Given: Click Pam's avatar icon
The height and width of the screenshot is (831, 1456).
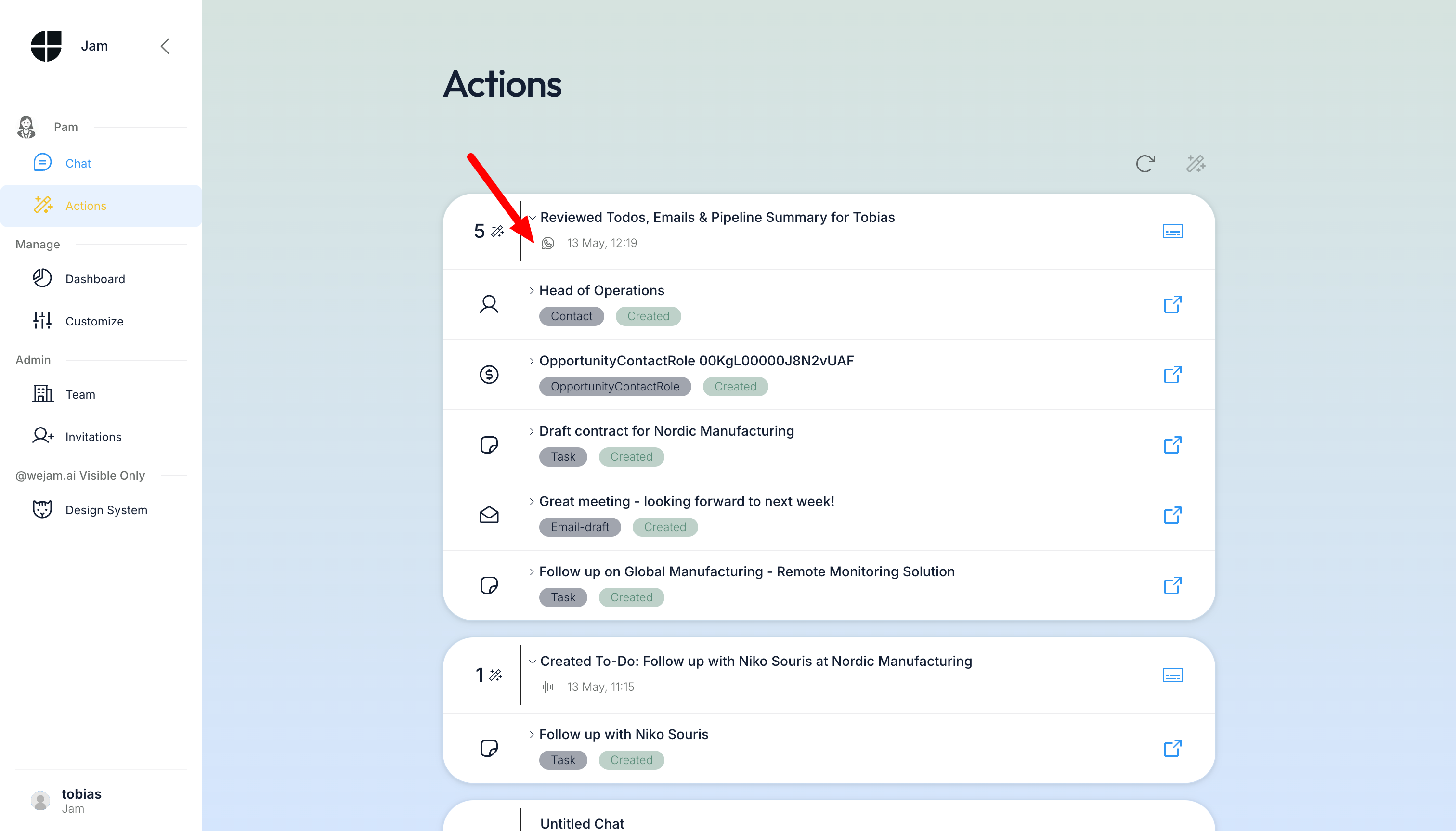Looking at the screenshot, I should pyautogui.click(x=26, y=127).
